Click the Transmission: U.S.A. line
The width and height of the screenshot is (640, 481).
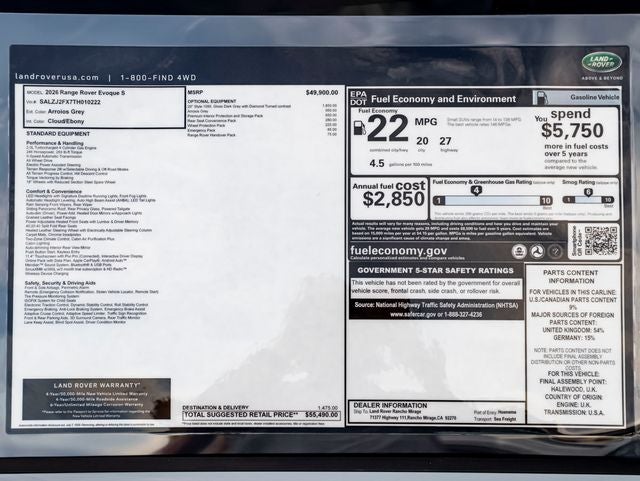572,412
